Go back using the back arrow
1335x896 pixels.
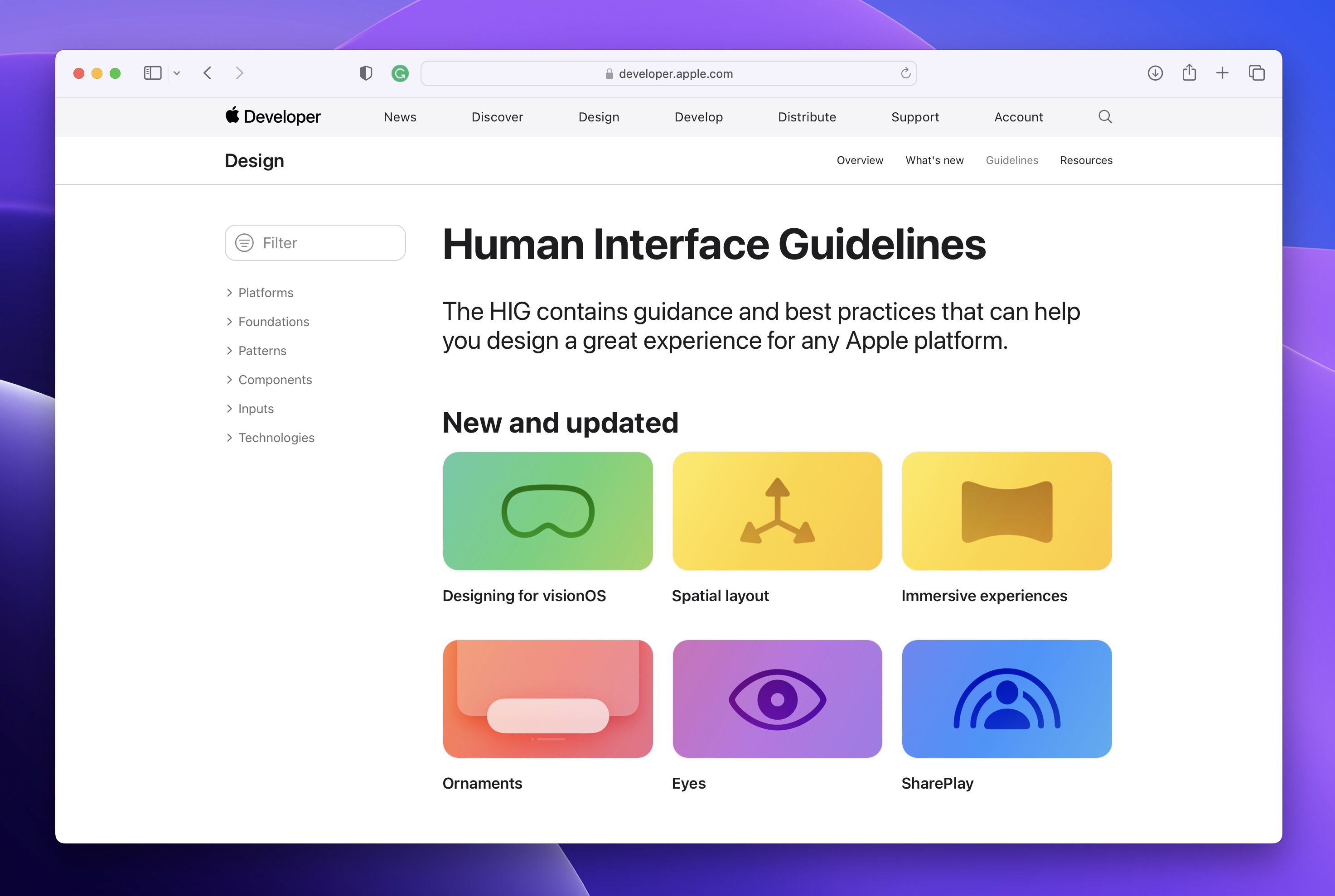click(x=208, y=73)
